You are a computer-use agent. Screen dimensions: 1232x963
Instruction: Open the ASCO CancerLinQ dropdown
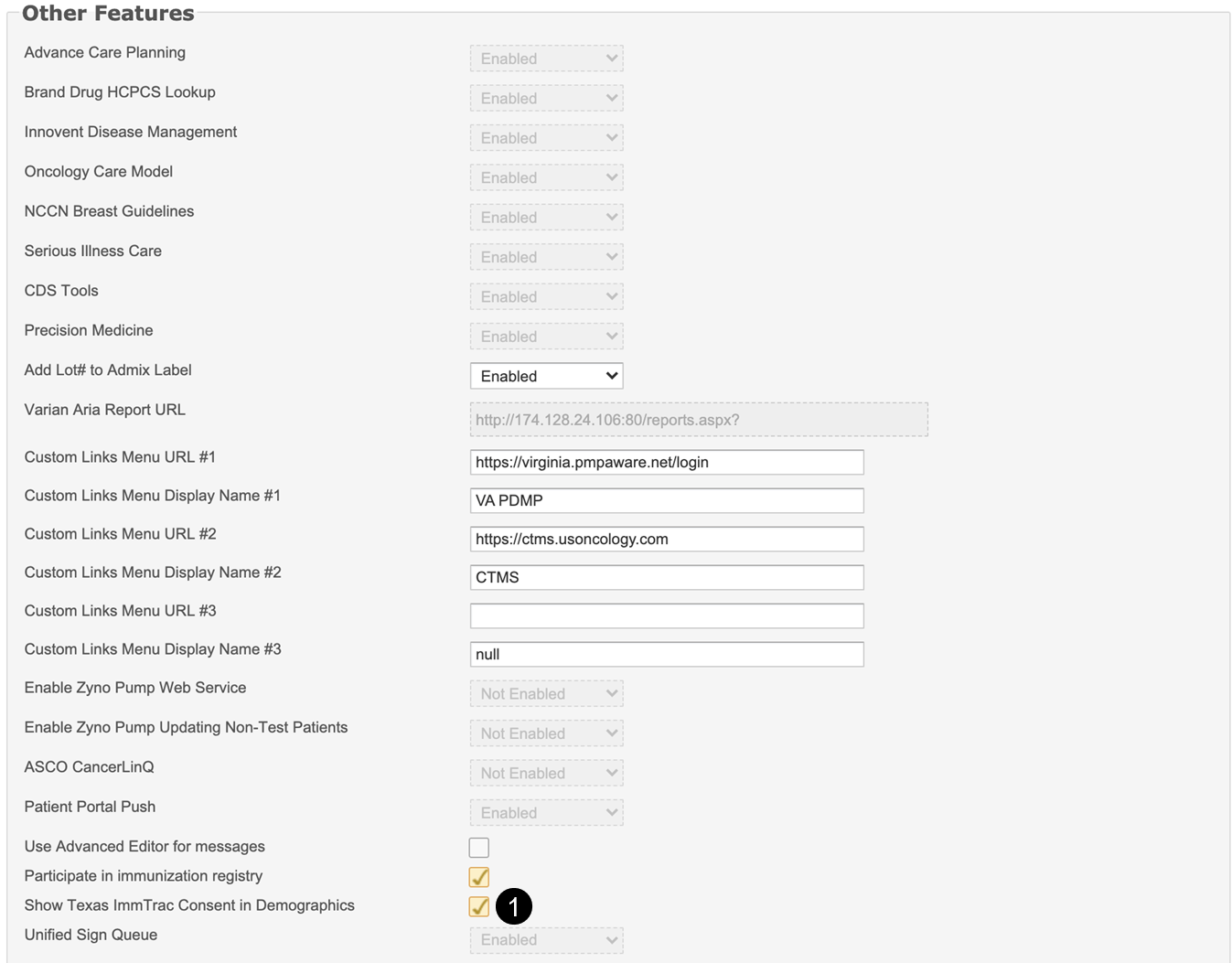tap(546, 774)
